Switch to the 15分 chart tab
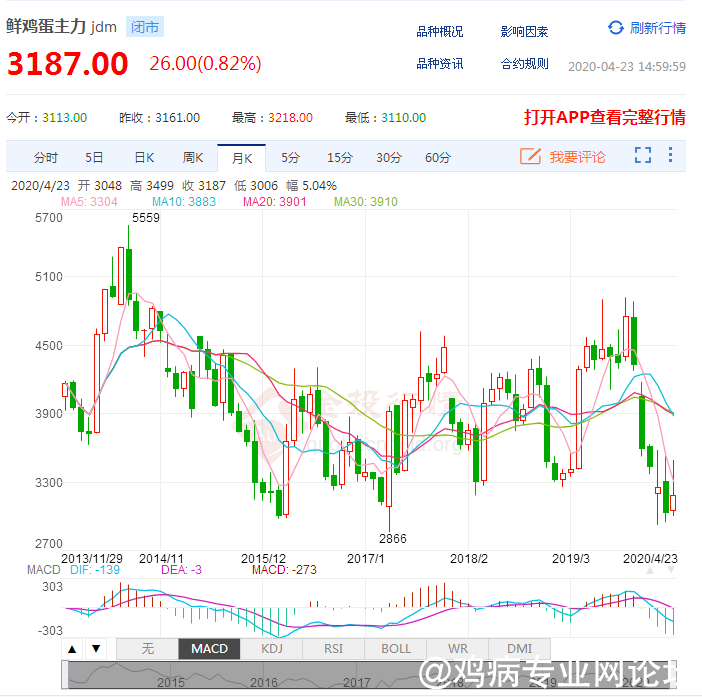This screenshot has height=697, width=702. point(340,158)
